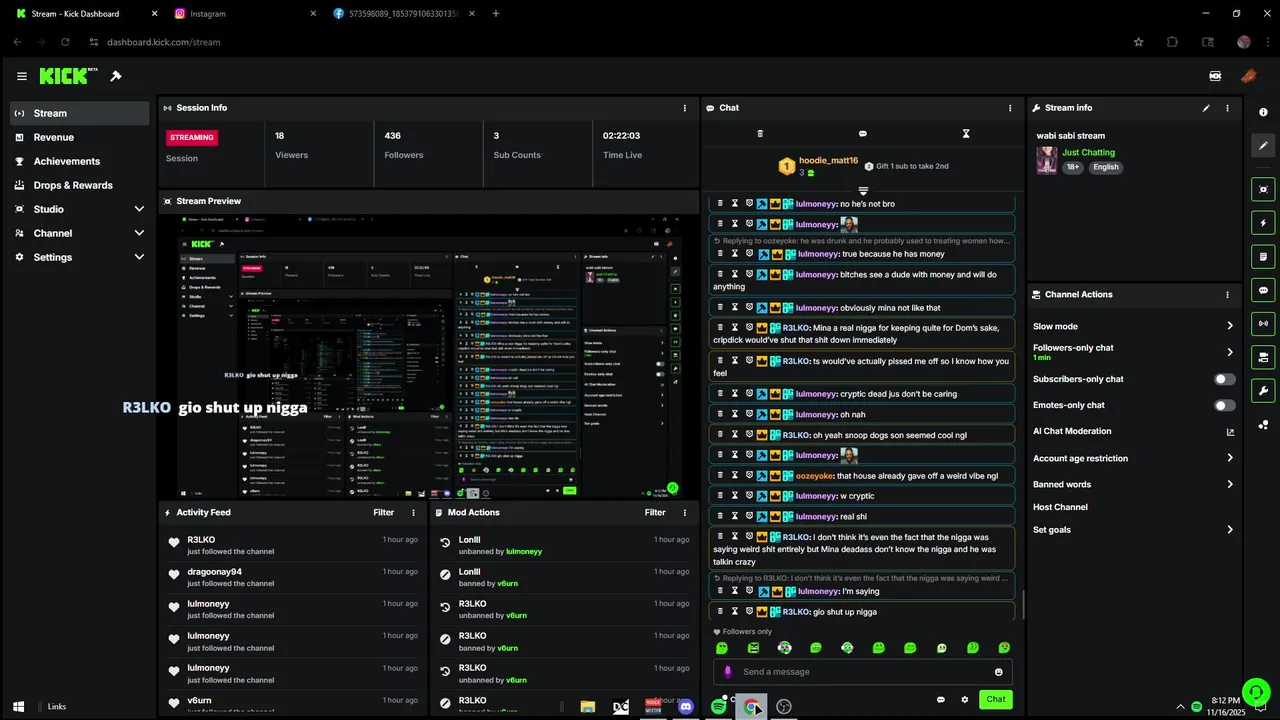
Task: Click the hammer icon next to the Kick logo
Action: click(116, 76)
